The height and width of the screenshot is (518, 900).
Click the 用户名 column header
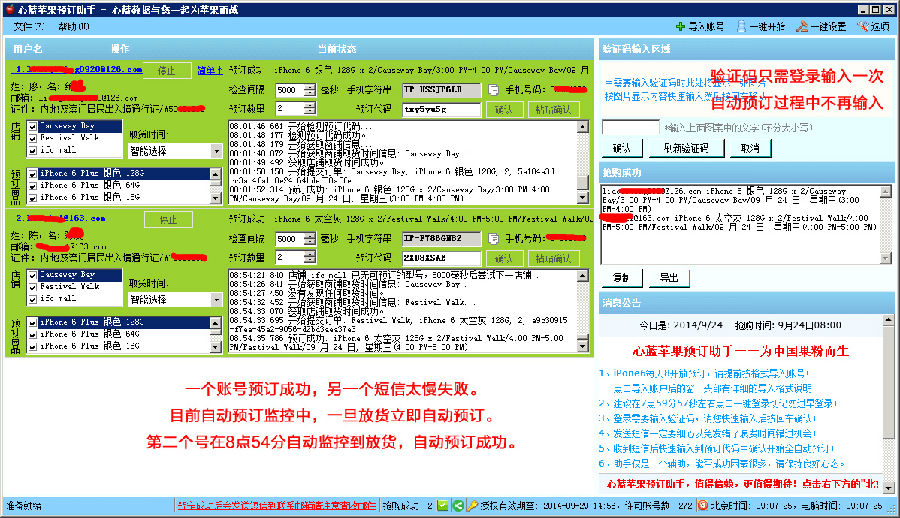point(28,49)
